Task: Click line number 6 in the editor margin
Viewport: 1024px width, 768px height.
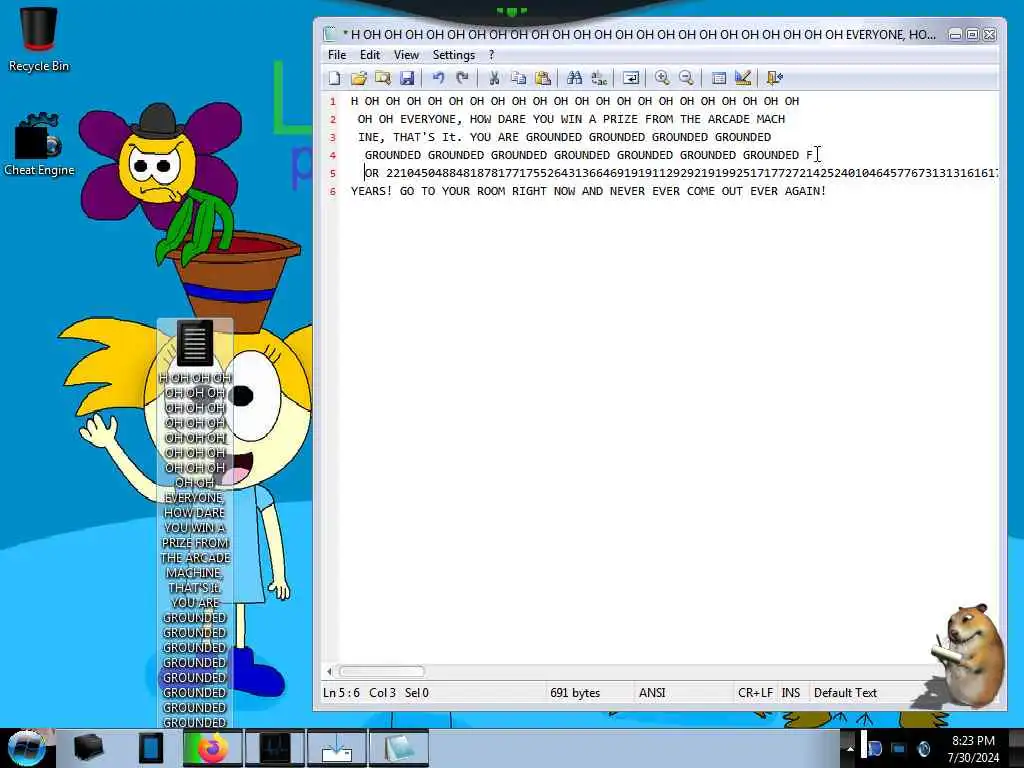Action: (333, 192)
